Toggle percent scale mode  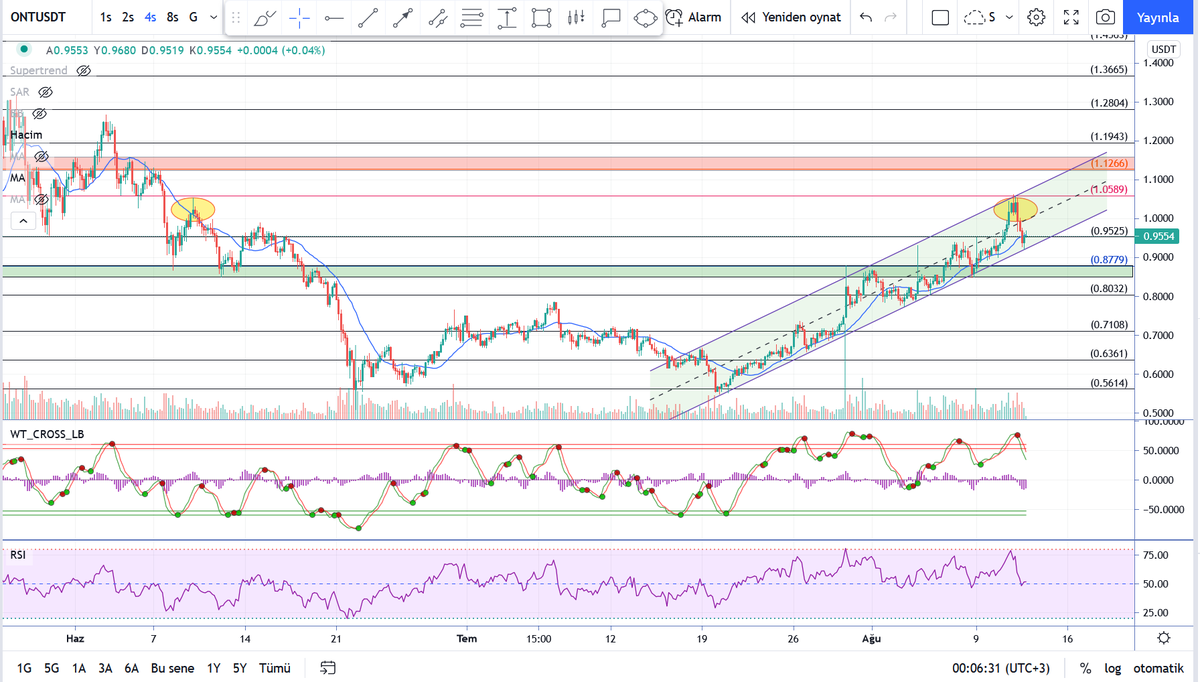pyautogui.click(x=1085, y=667)
